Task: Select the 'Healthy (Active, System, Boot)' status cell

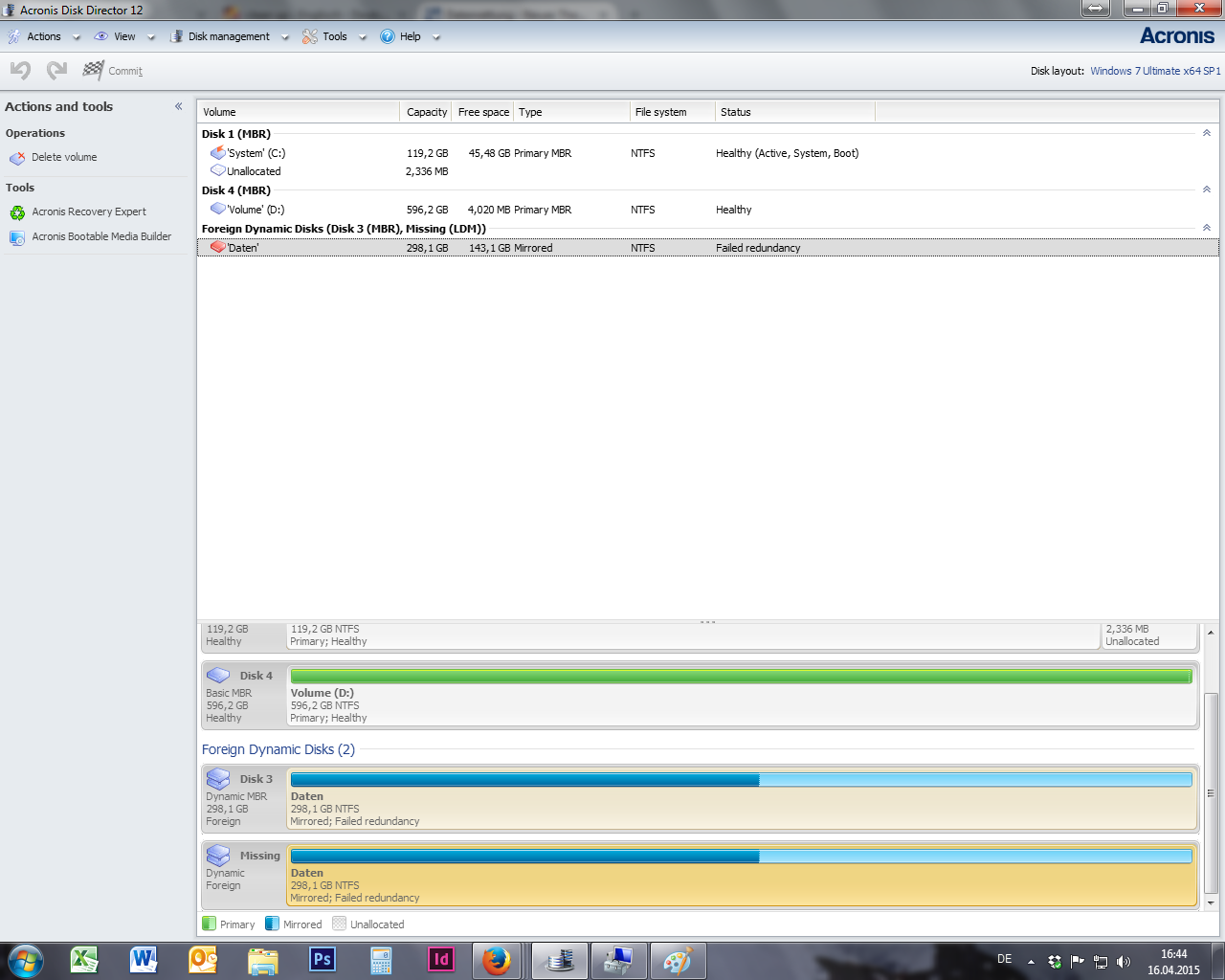Action: click(787, 153)
